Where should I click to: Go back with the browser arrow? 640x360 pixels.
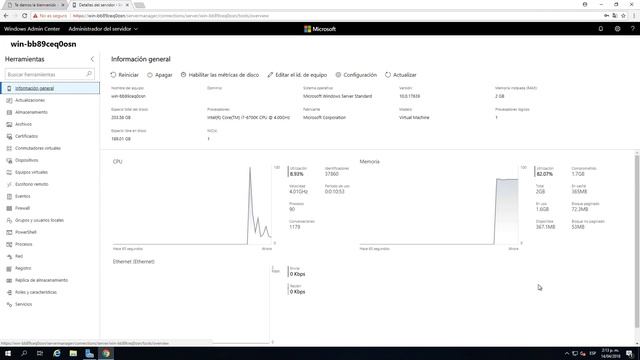(x=6, y=16)
